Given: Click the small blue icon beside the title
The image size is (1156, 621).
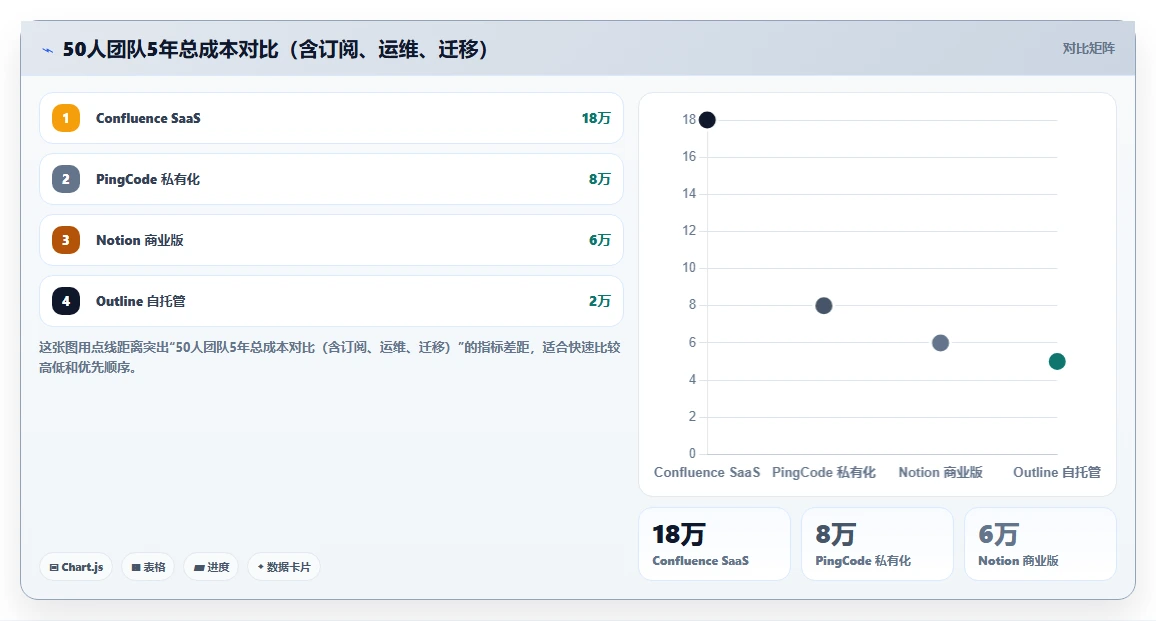Looking at the screenshot, I should point(48,50).
